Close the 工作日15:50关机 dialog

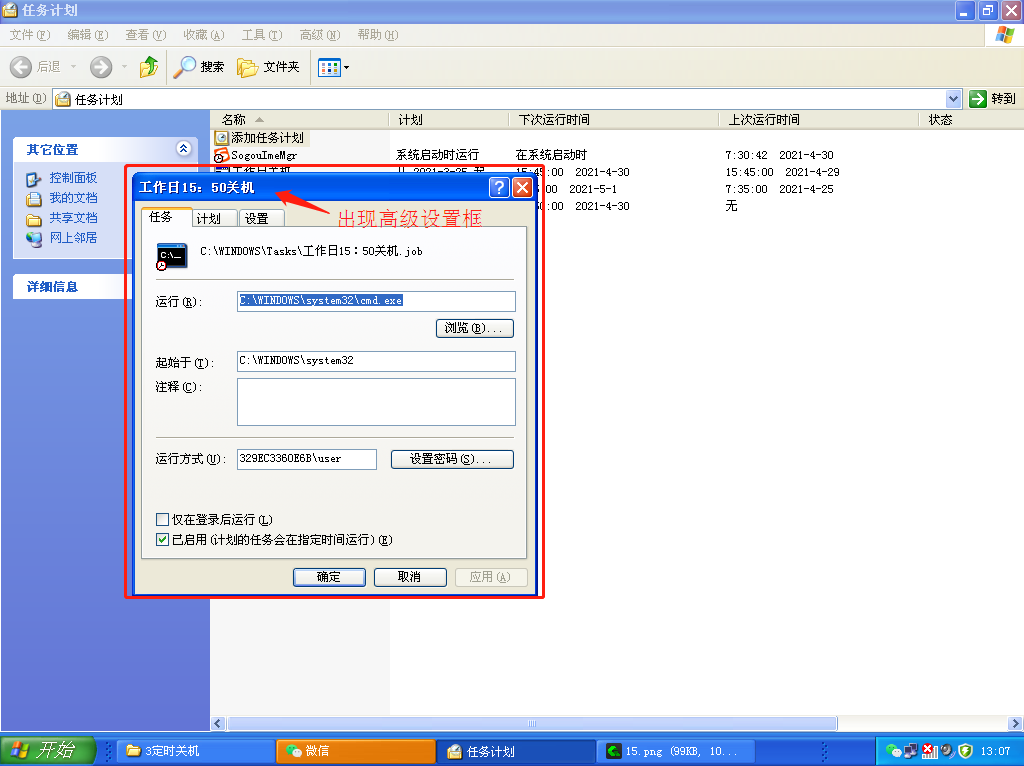click(x=522, y=188)
